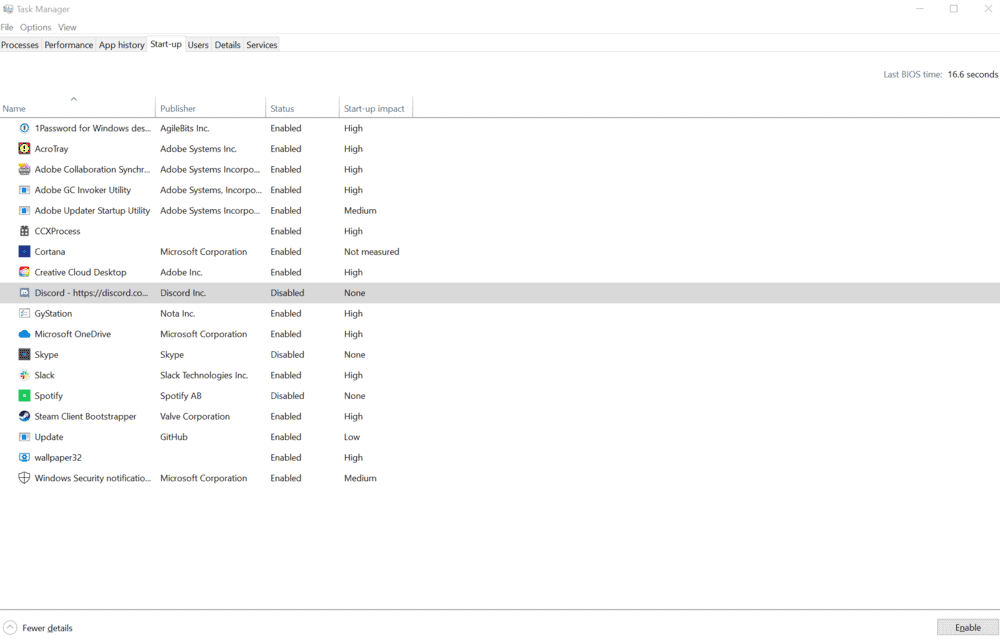Image resolution: width=1000 pixels, height=639 pixels.
Task: Click the 1Password app icon in the list
Action: click(x=24, y=128)
